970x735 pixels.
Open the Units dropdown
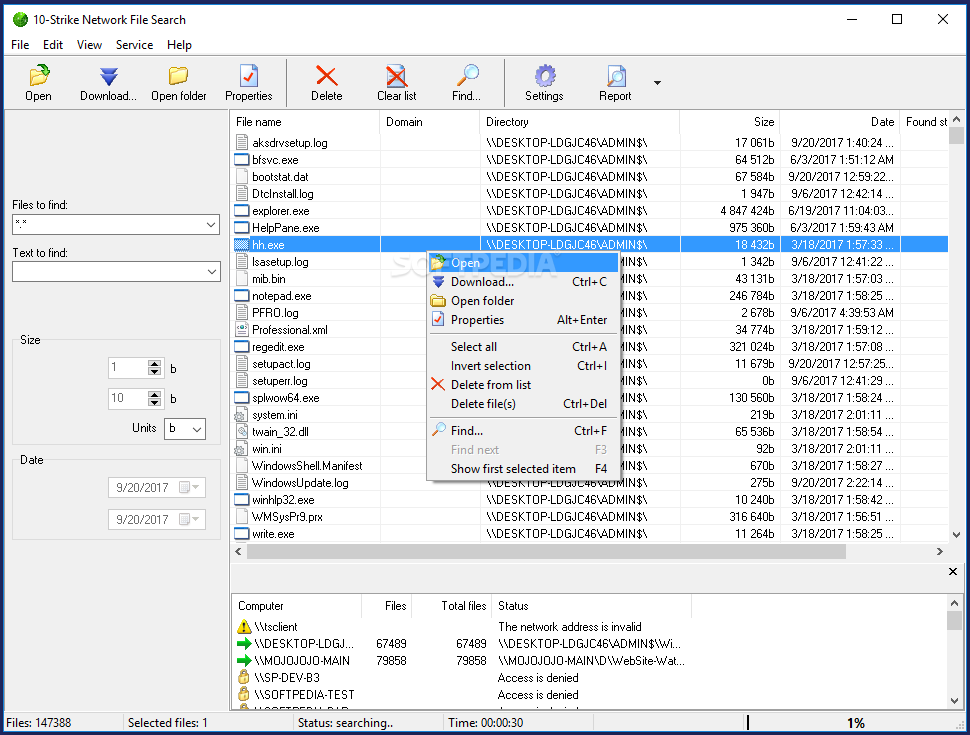coord(197,429)
